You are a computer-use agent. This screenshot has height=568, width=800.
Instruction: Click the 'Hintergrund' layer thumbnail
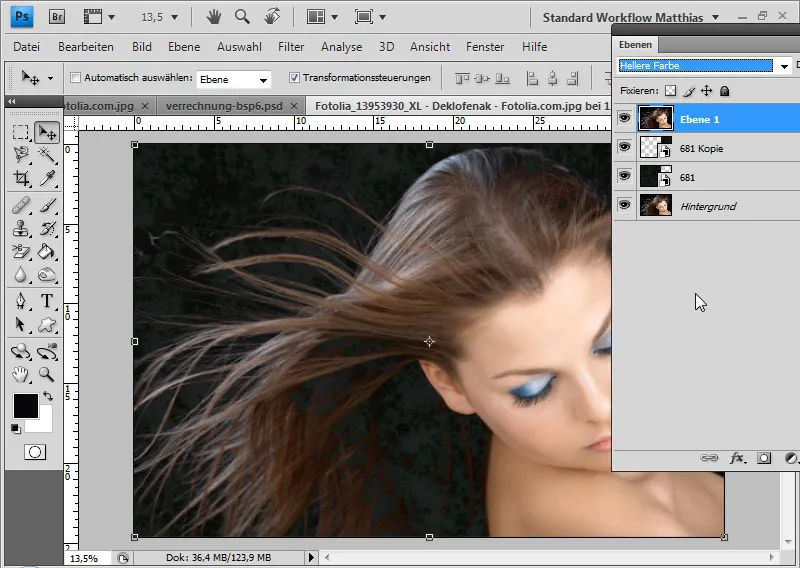click(656, 205)
